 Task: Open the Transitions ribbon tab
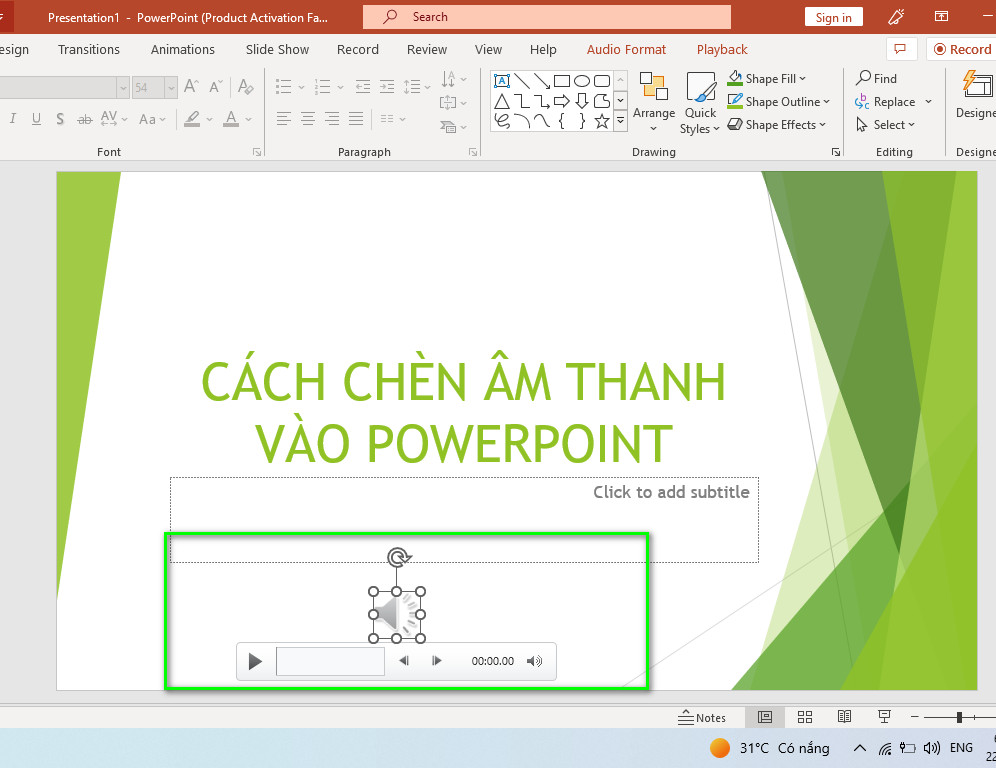click(x=88, y=50)
